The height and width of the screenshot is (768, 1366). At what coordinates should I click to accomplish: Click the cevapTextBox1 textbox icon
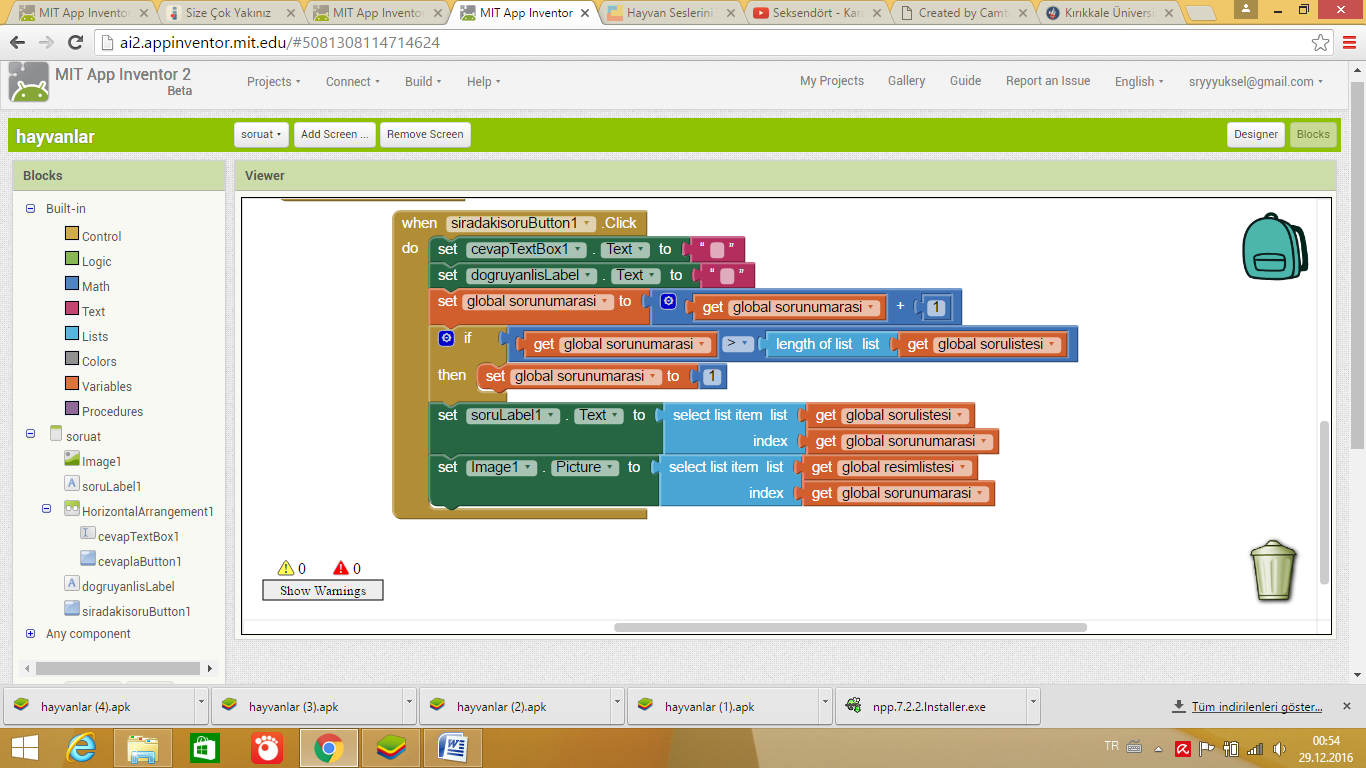tap(88, 534)
